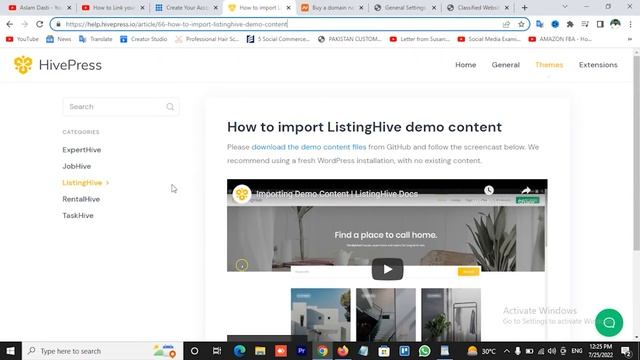
Task: Click the Windows taskbar search box
Action: [x=102, y=351]
